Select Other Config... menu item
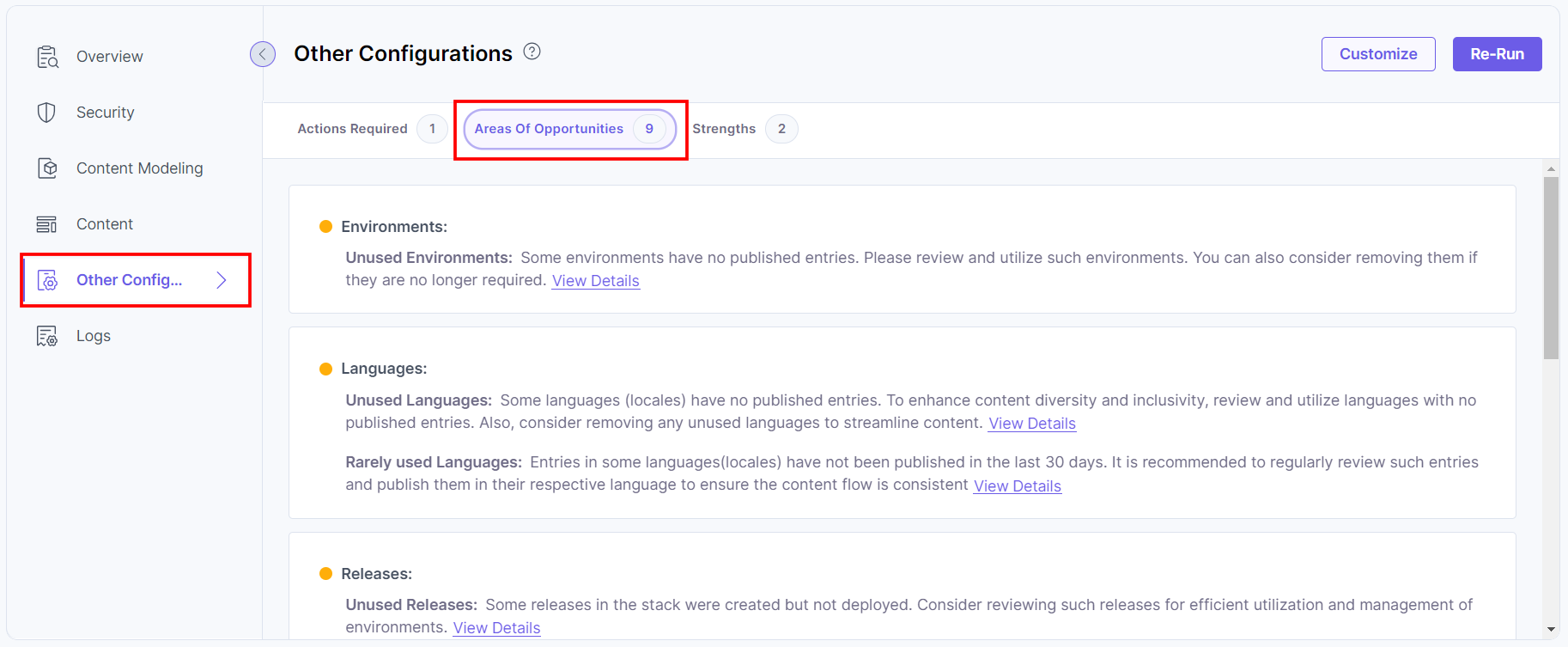Image resolution: width=1568 pixels, height=647 pixels. point(129,280)
